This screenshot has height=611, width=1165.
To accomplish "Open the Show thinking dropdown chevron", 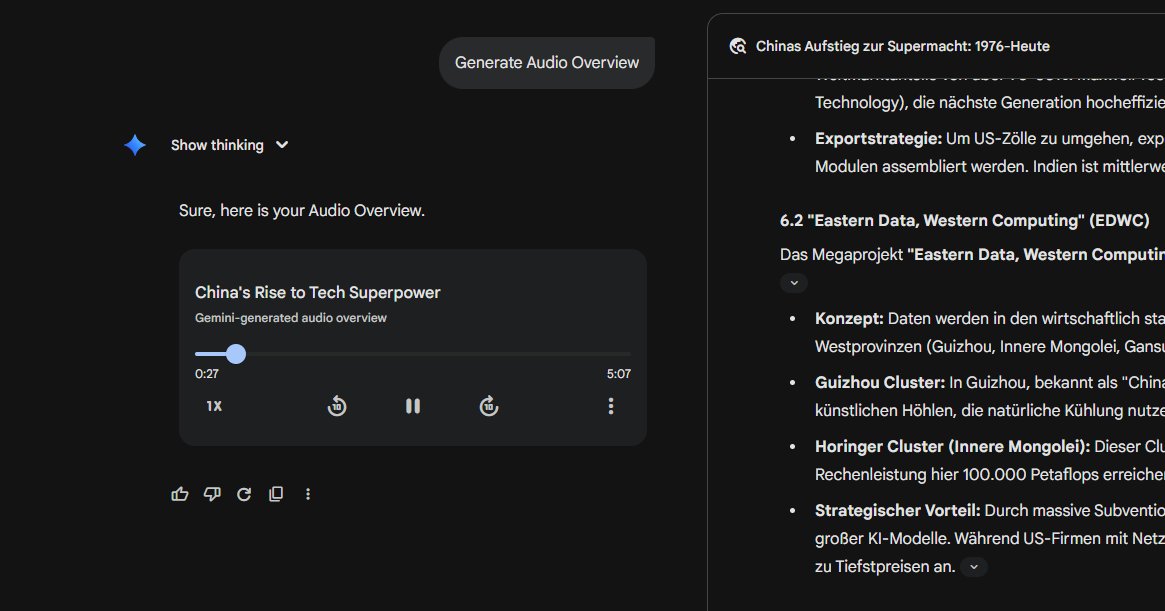I will (x=281, y=145).
